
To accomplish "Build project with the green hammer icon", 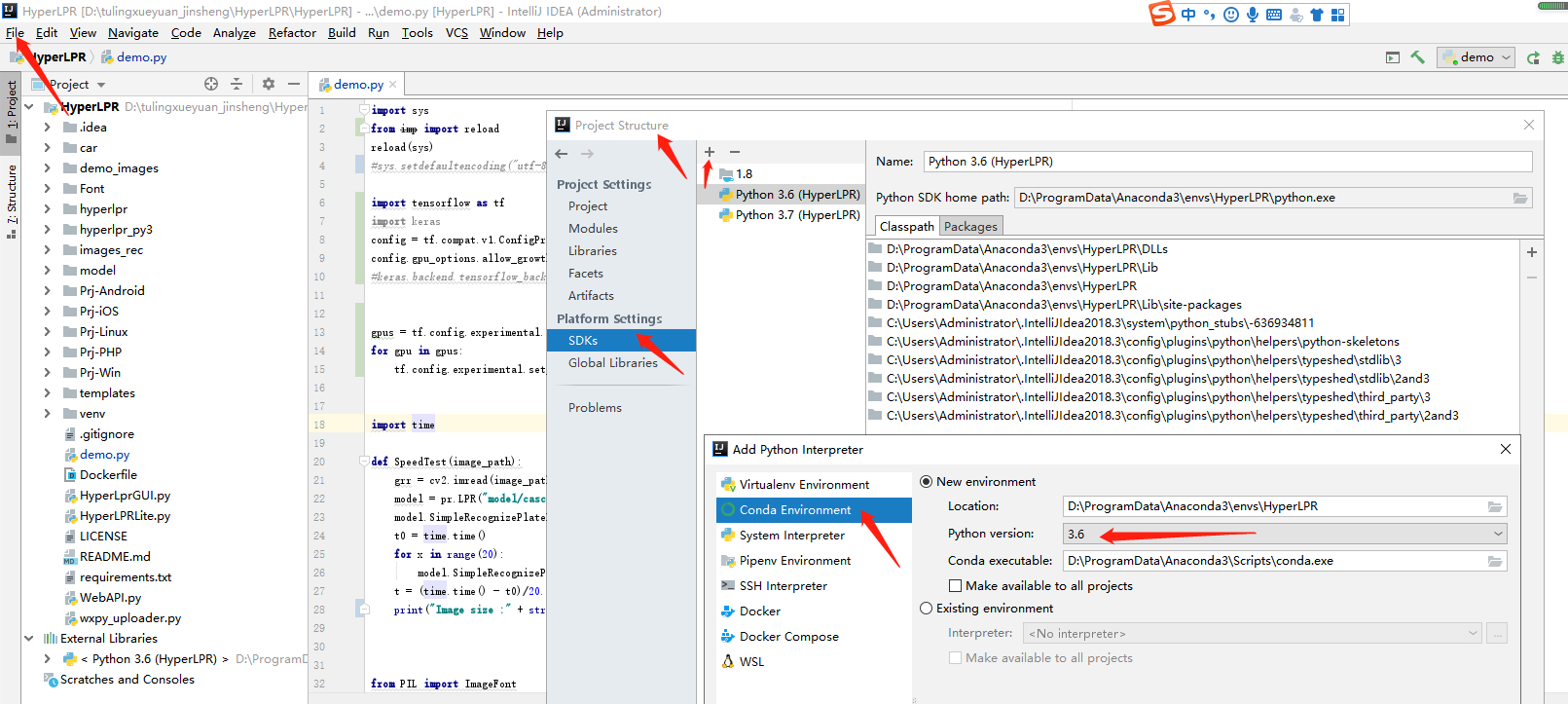I will [1418, 57].
